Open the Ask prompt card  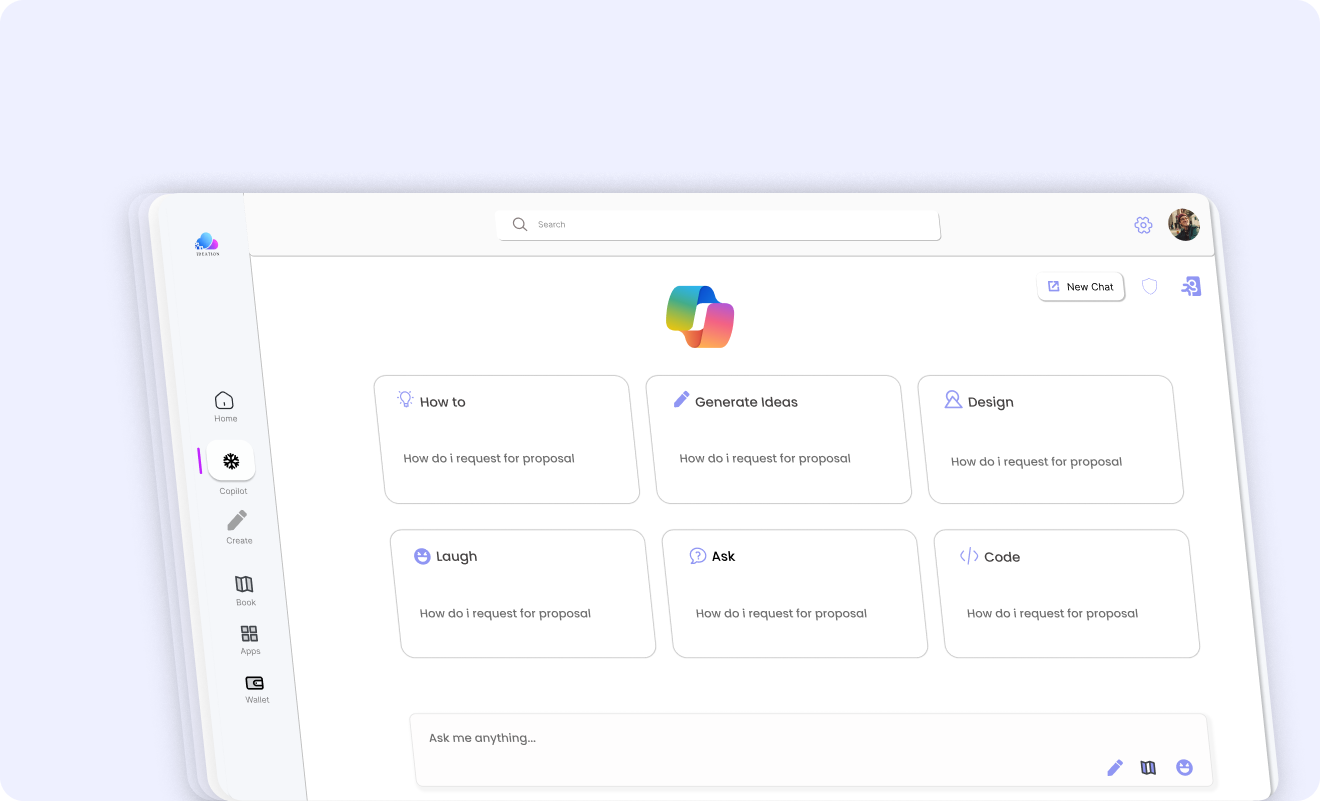(794, 593)
